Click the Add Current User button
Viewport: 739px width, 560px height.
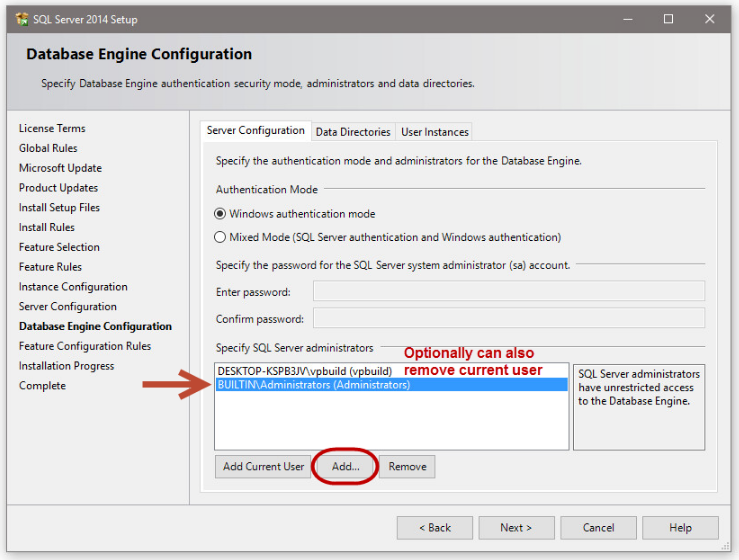coord(263,467)
